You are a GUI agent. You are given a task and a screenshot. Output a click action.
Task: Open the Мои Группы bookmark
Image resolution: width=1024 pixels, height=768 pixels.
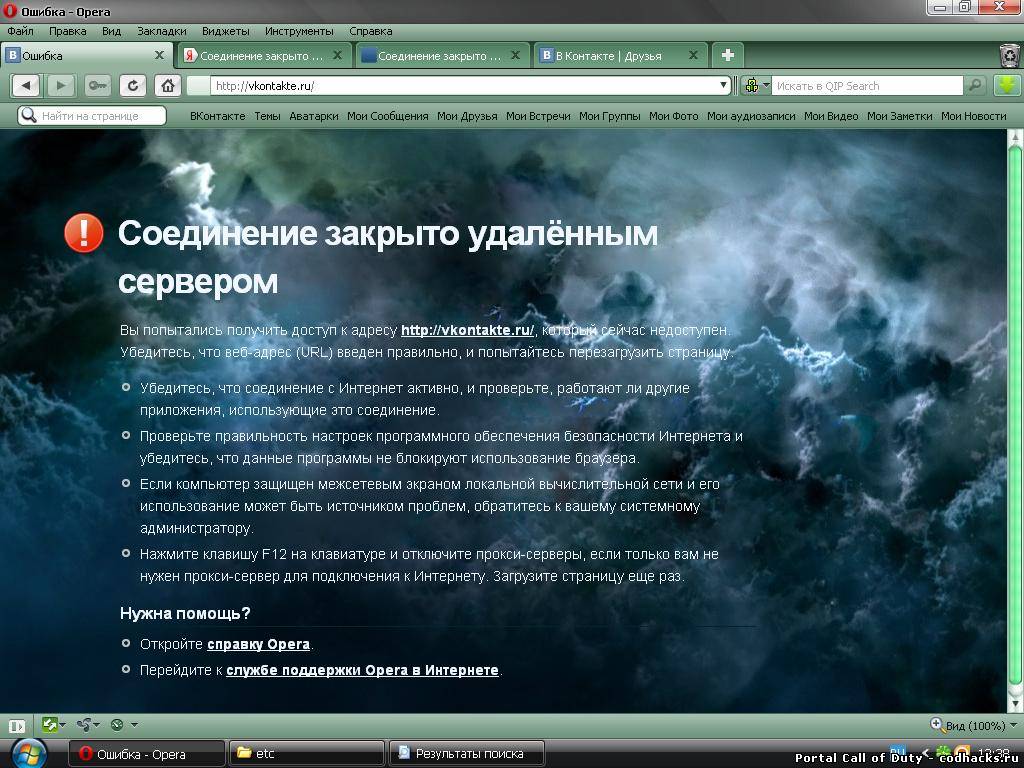(609, 116)
